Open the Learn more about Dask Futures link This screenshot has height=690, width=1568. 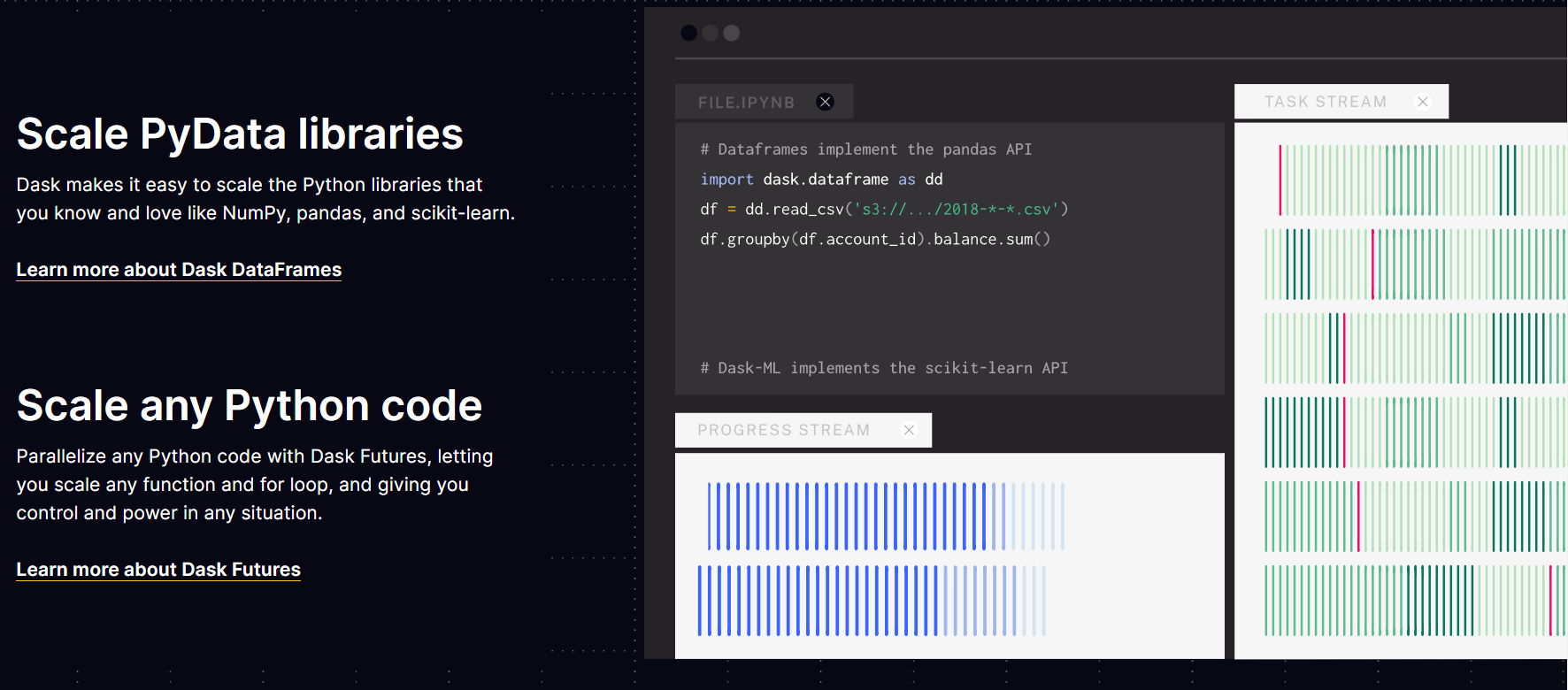tap(158, 570)
